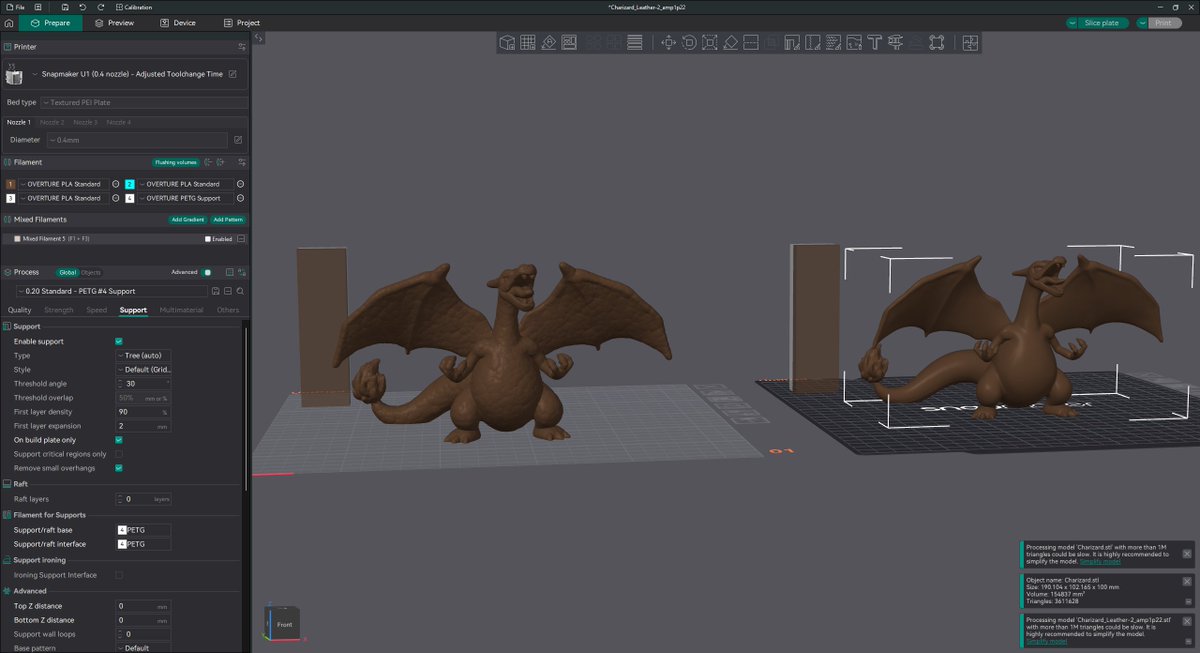The image size is (1200, 653).
Task: Toggle Ironing Support Interface checkbox
Action: pos(119,575)
